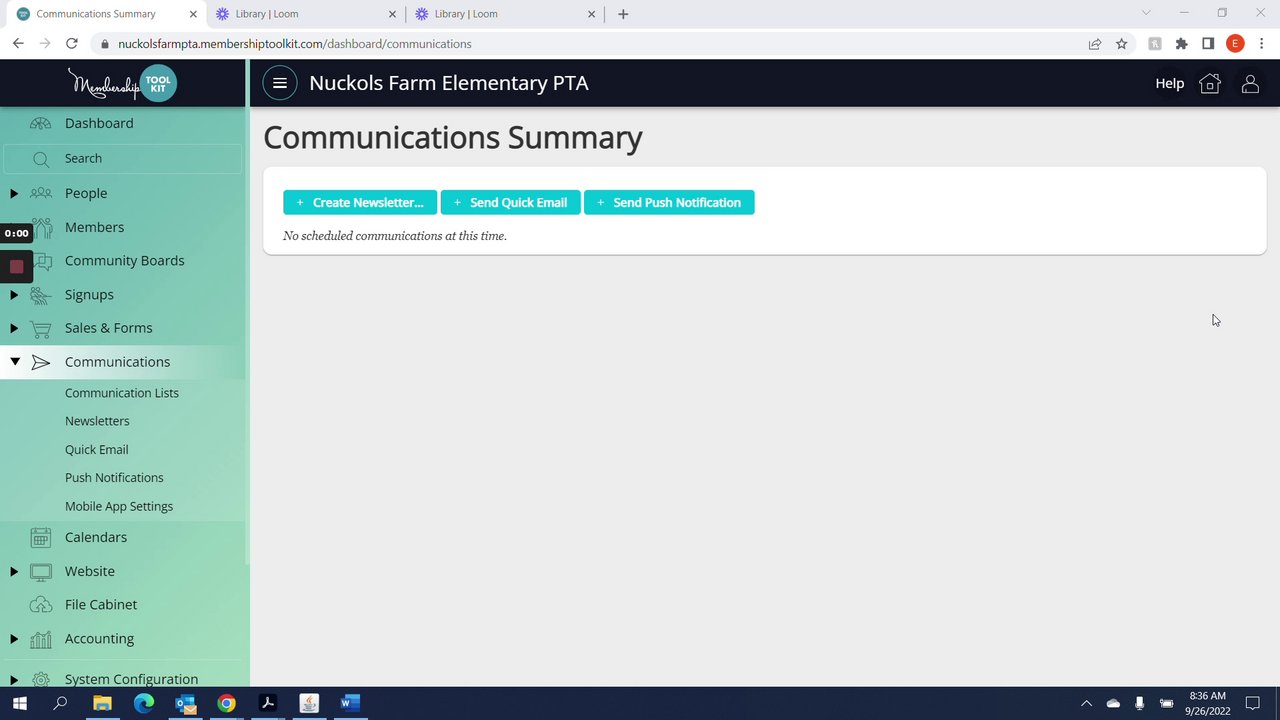The image size is (1280, 720).
Task: Expand the People section arrow
Action: point(14,193)
